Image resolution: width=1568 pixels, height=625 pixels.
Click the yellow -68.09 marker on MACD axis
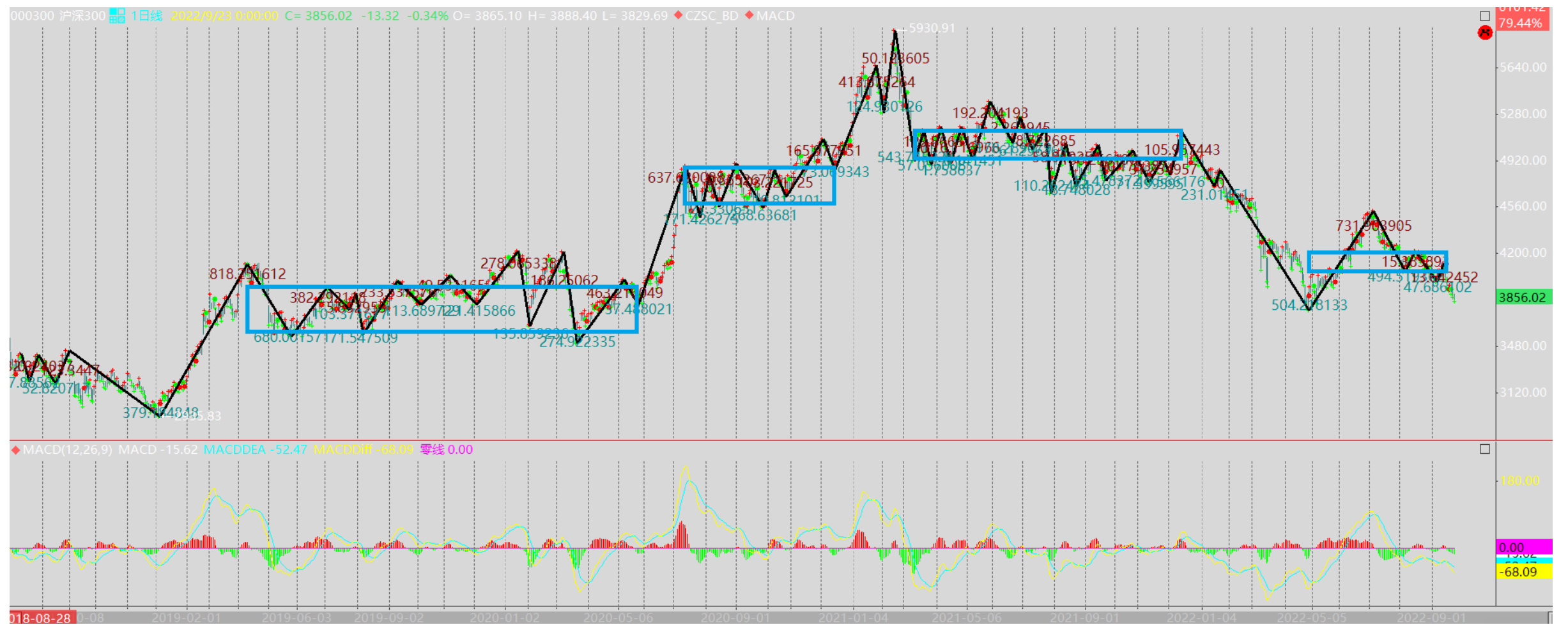coord(1523,572)
